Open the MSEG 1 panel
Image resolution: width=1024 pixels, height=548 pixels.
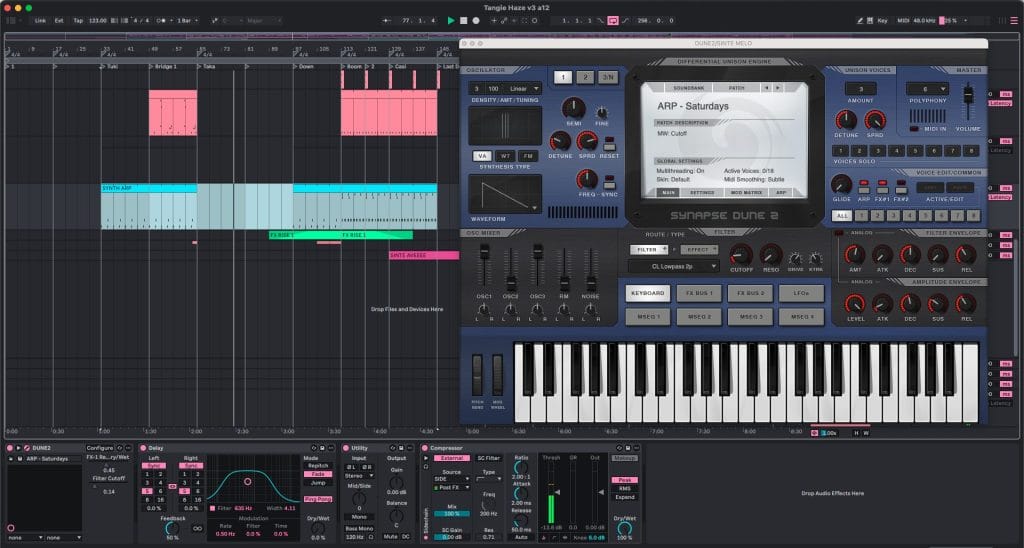point(648,317)
